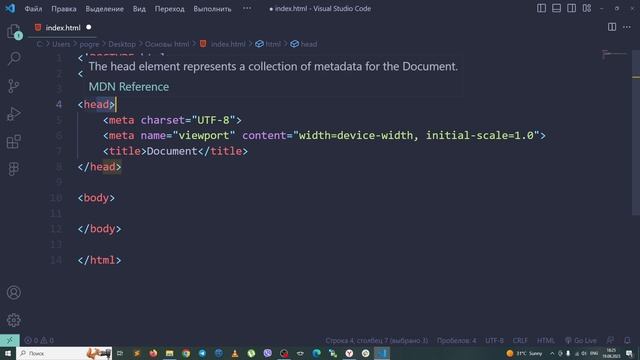This screenshot has height=360, width=640.
Task: Open the Правка menu
Action: (x=64, y=9)
